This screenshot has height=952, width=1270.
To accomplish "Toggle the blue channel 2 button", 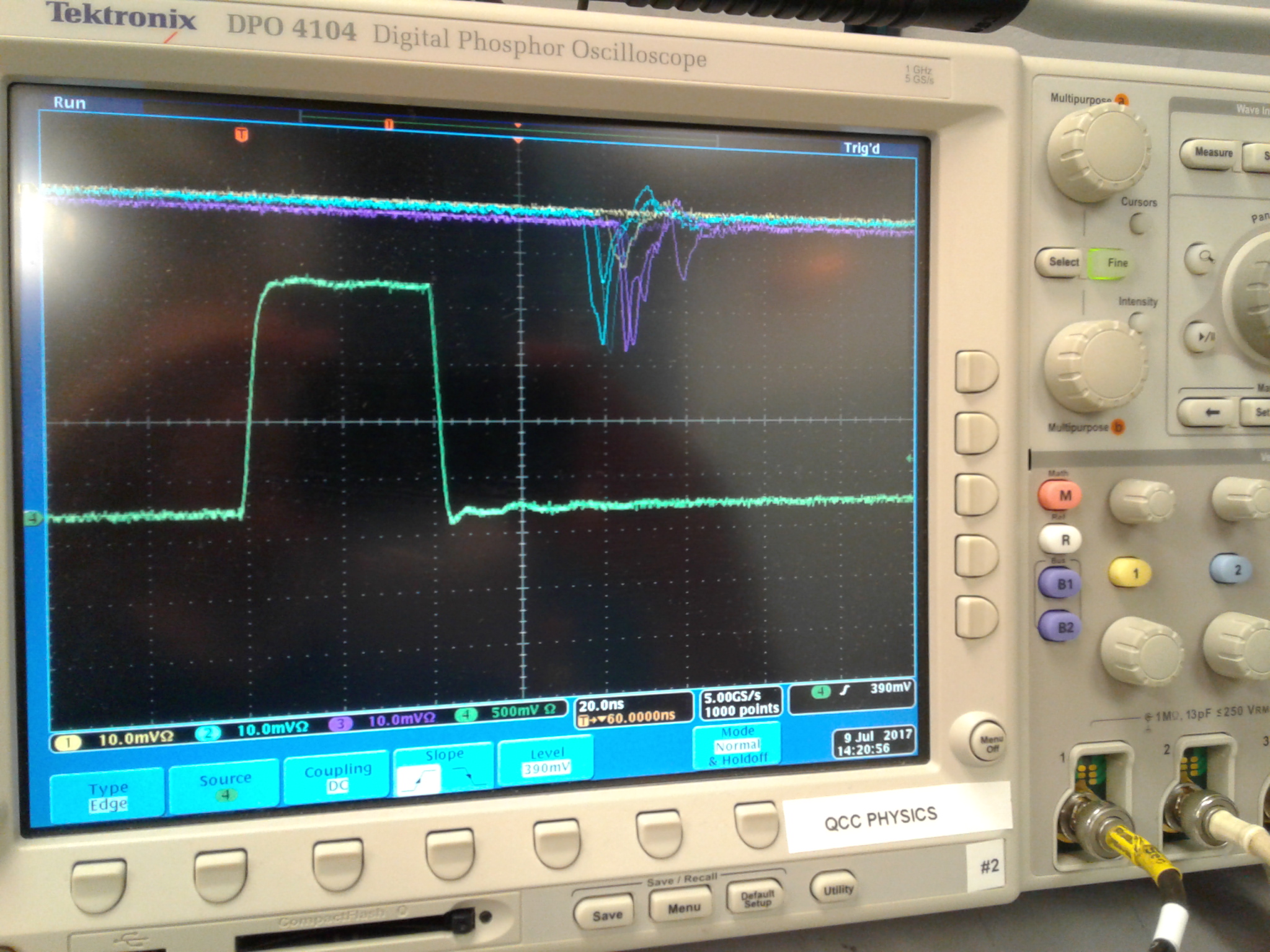I will [x=1232, y=569].
